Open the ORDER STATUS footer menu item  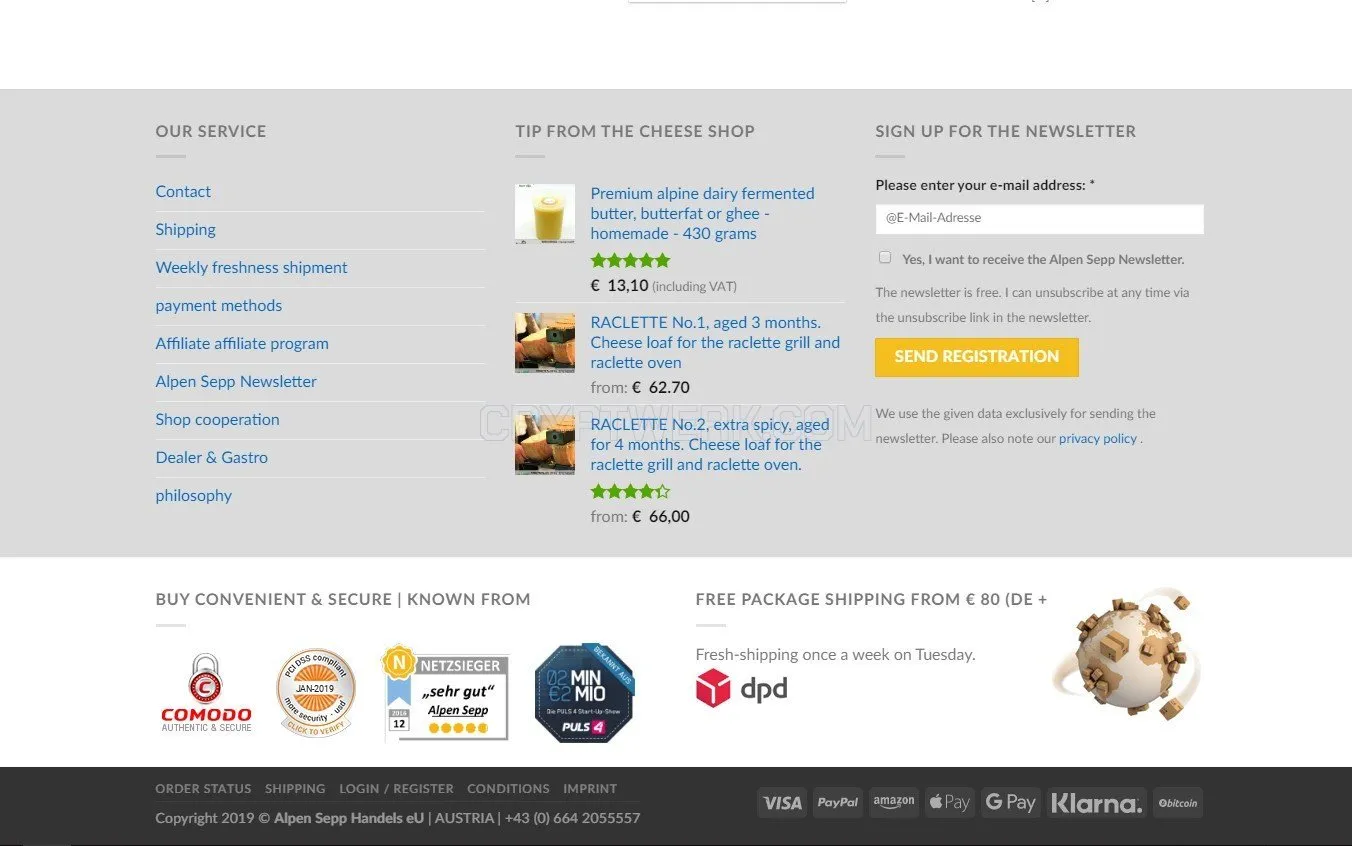[x=203, y=788]
